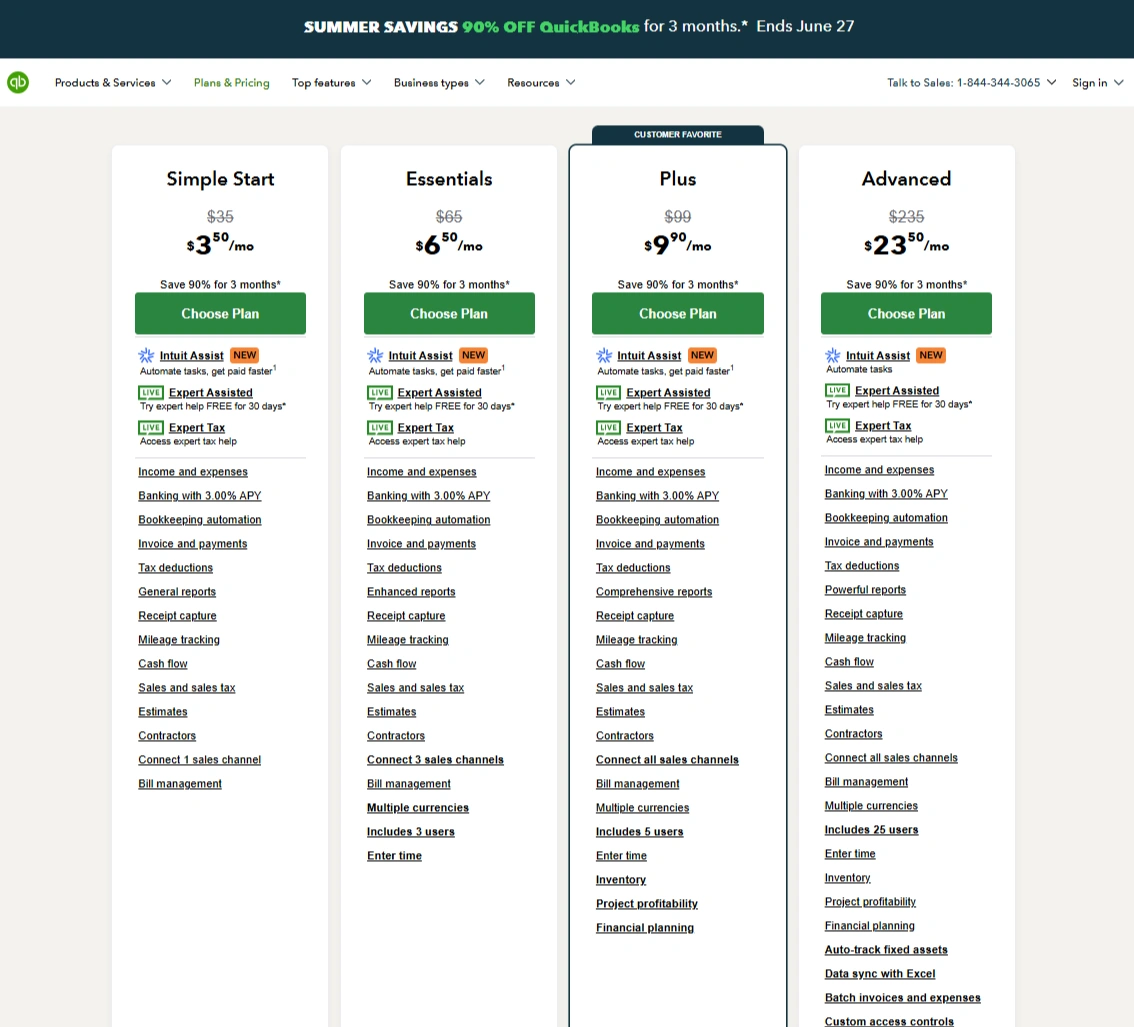Click the NEW badge in Plus plan

(x=702, y=355)
